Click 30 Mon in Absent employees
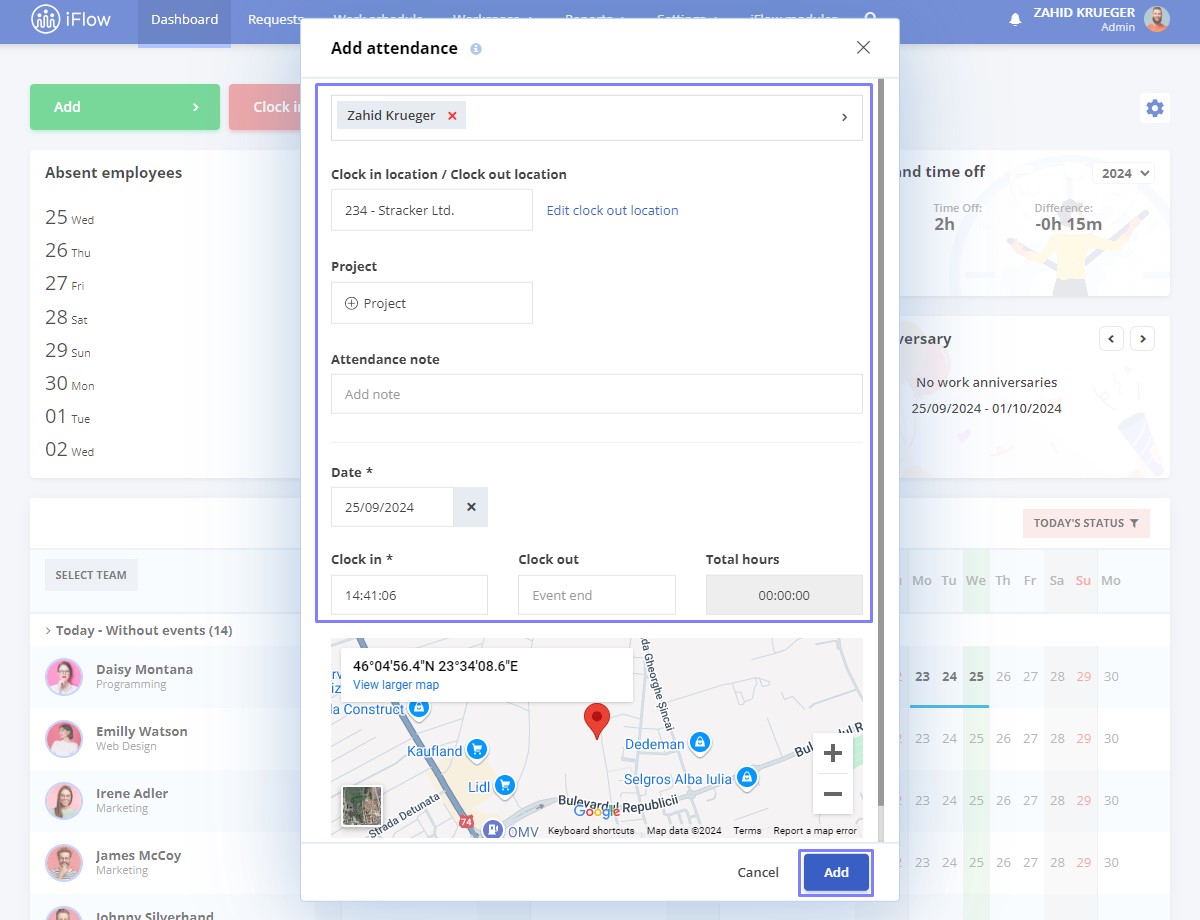The height and width of the screenshot is (920, 1200). (x=70, y=383)
